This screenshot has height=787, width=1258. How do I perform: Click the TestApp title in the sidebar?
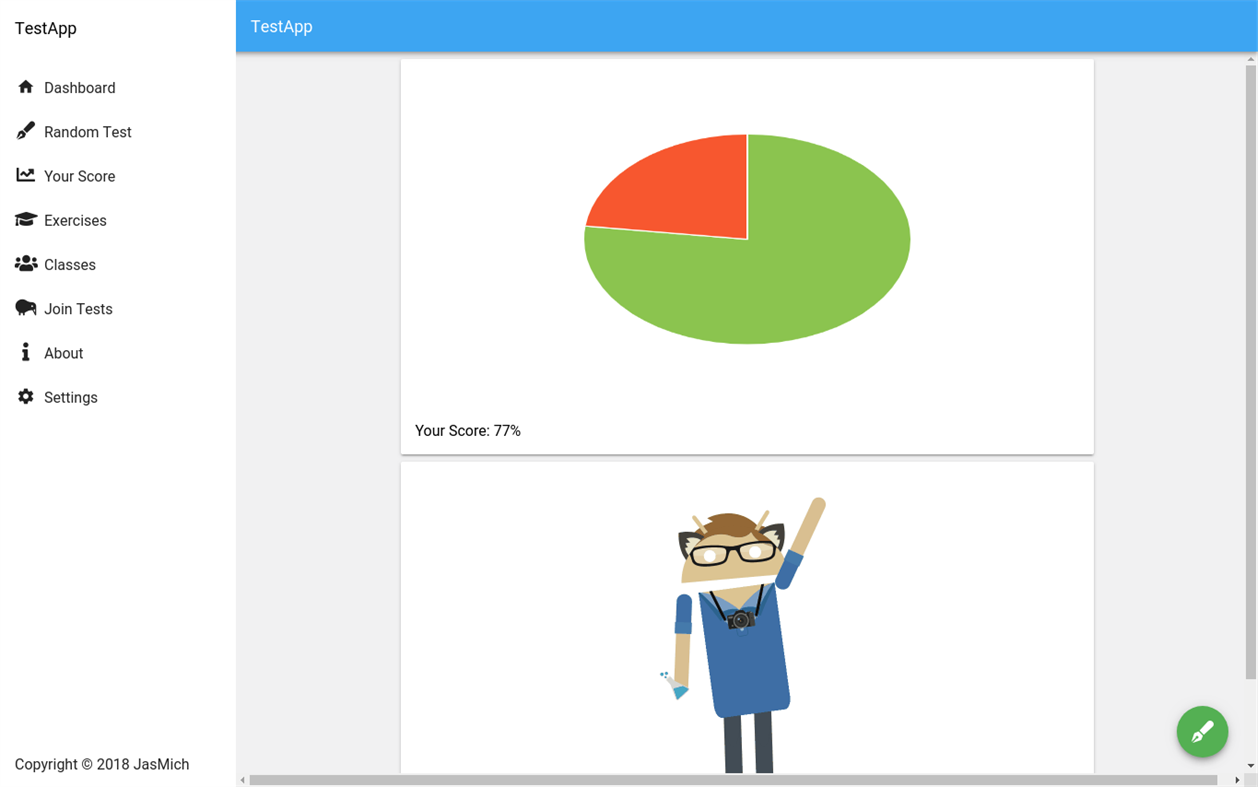click(45, 28)
